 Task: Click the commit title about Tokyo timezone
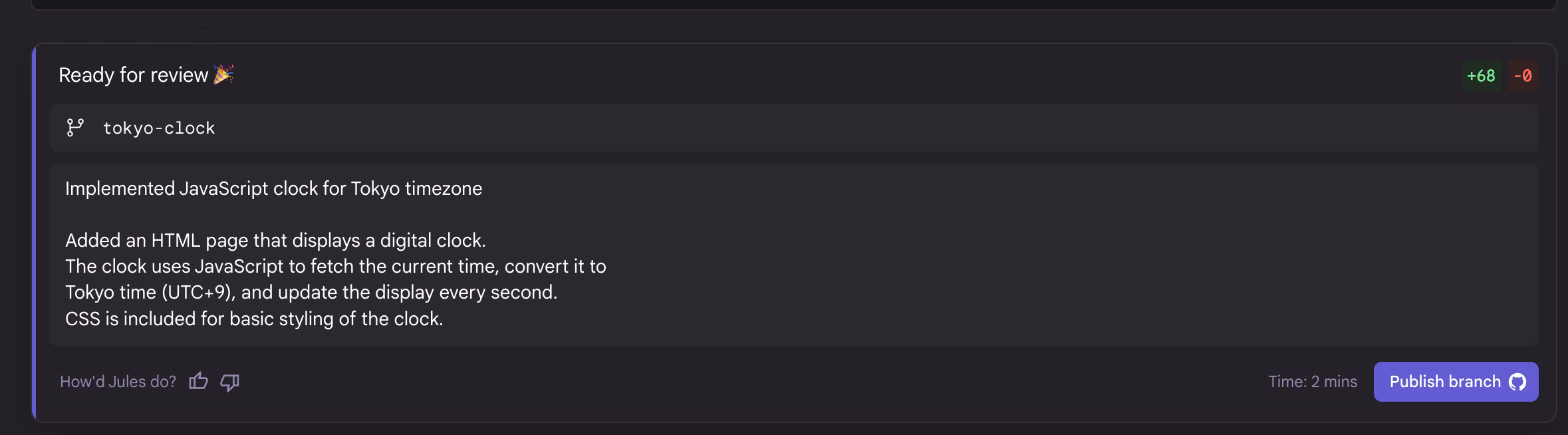273,189
